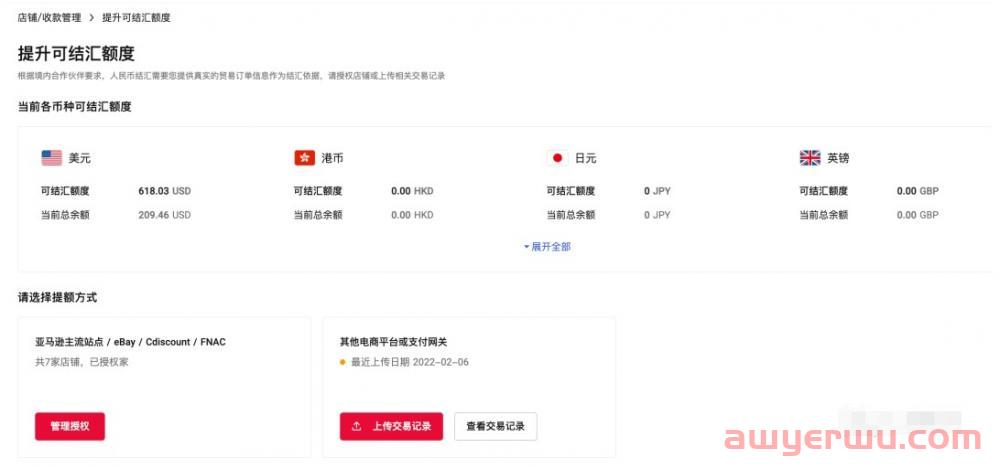
Task: Click the 0 JPY 当前总余额 value
Action: (658, 215)
